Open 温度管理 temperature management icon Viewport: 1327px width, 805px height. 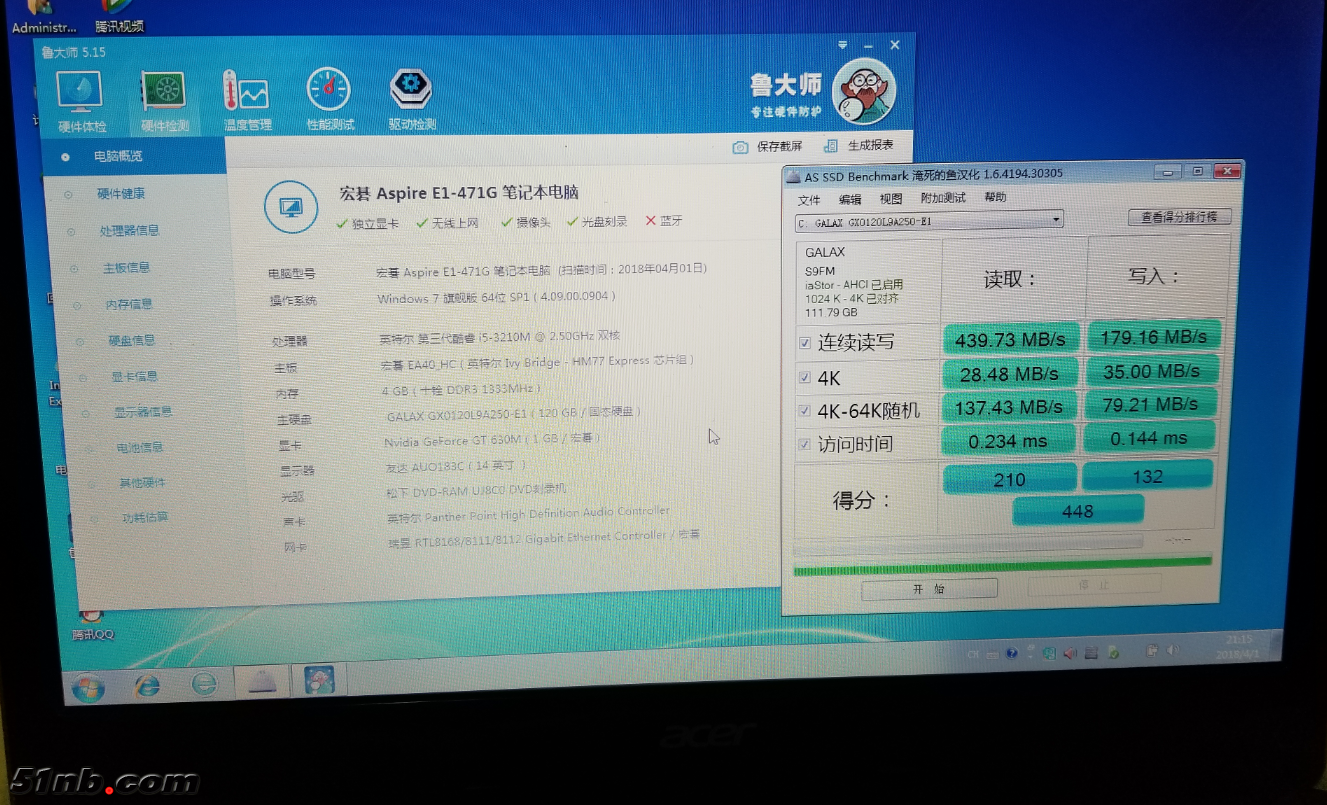pyautogui.click(x=246, y=94)
